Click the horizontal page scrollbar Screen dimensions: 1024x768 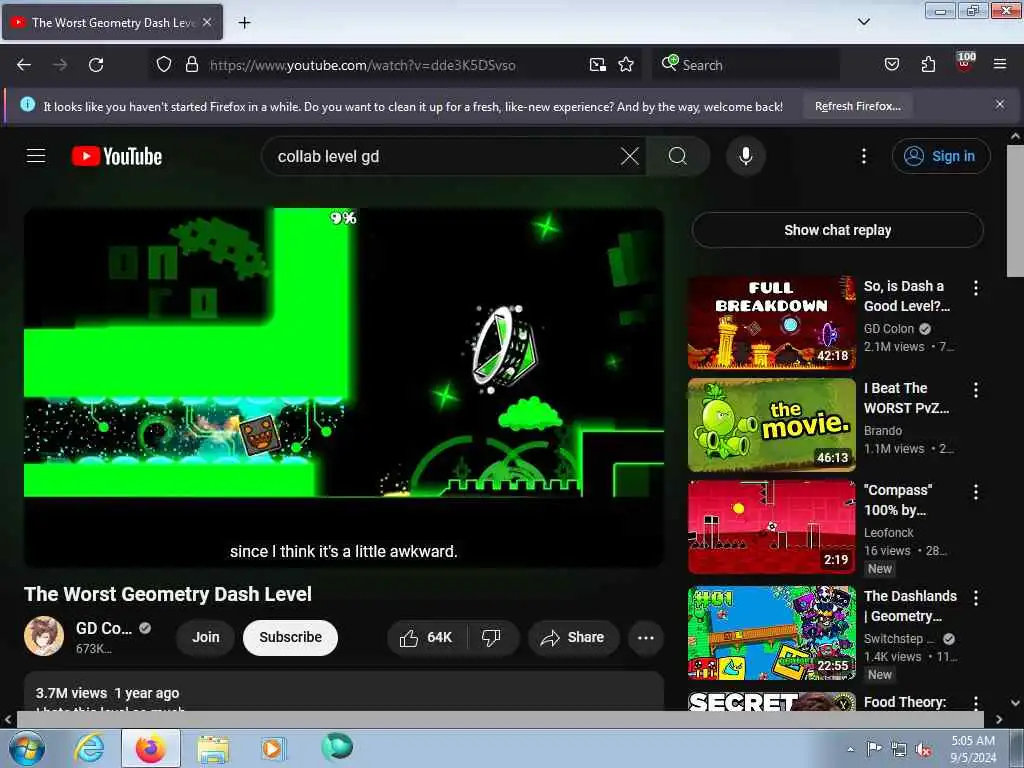pos(500,719)
